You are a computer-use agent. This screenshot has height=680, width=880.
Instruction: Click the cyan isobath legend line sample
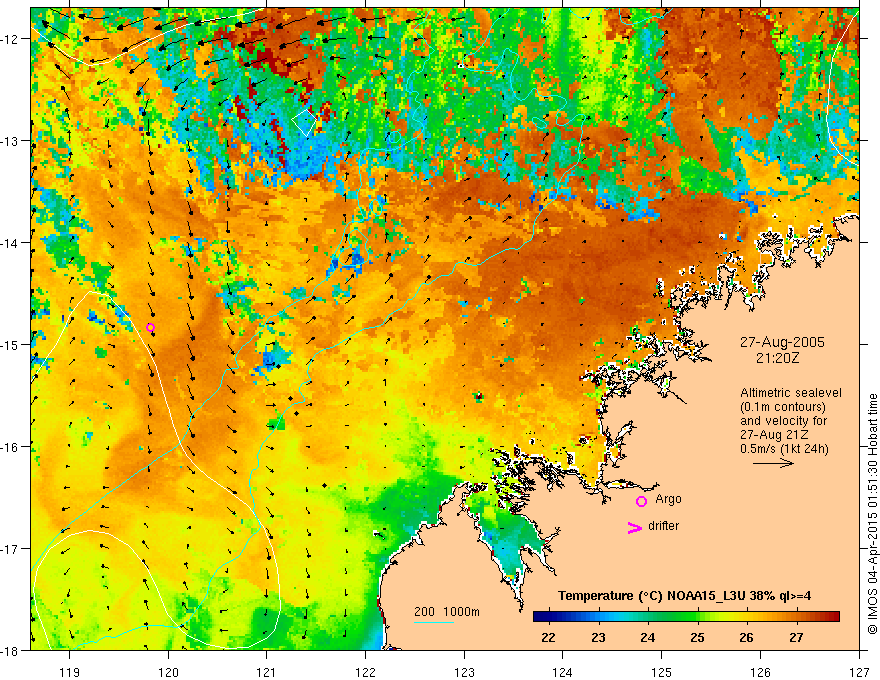tap(434, 622)
